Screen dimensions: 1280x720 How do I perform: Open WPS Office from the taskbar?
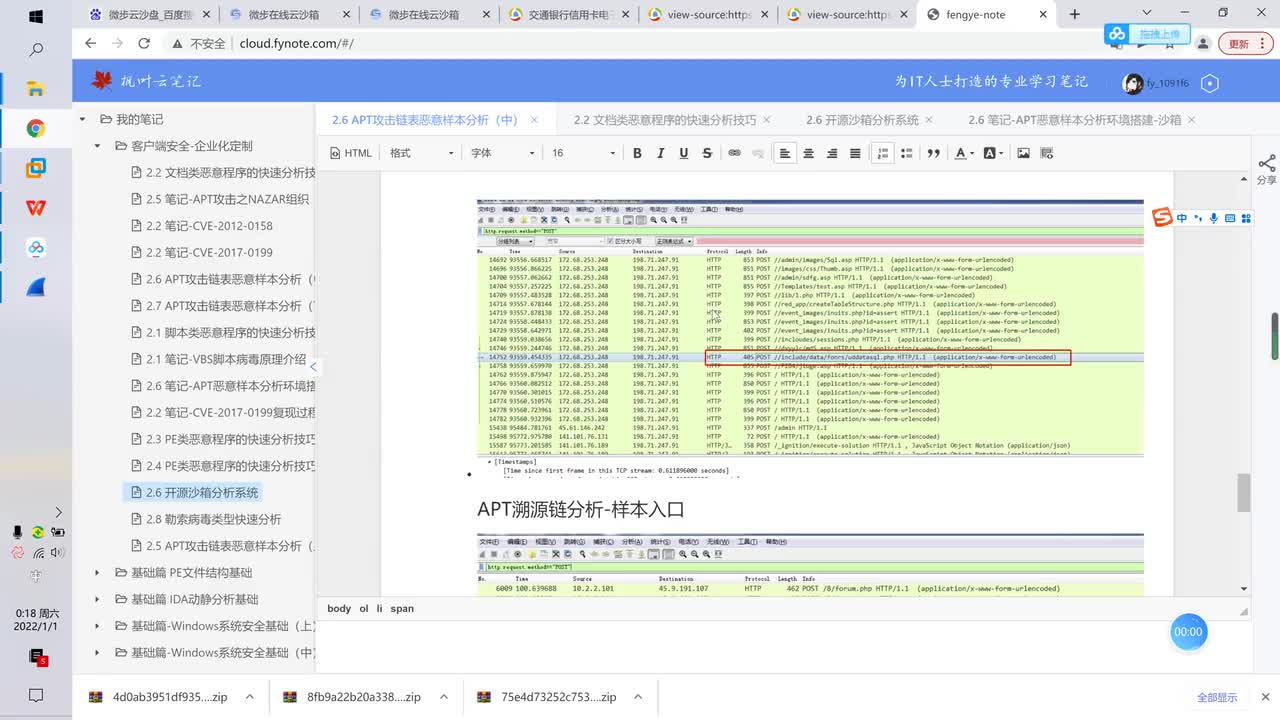[36, 208]
